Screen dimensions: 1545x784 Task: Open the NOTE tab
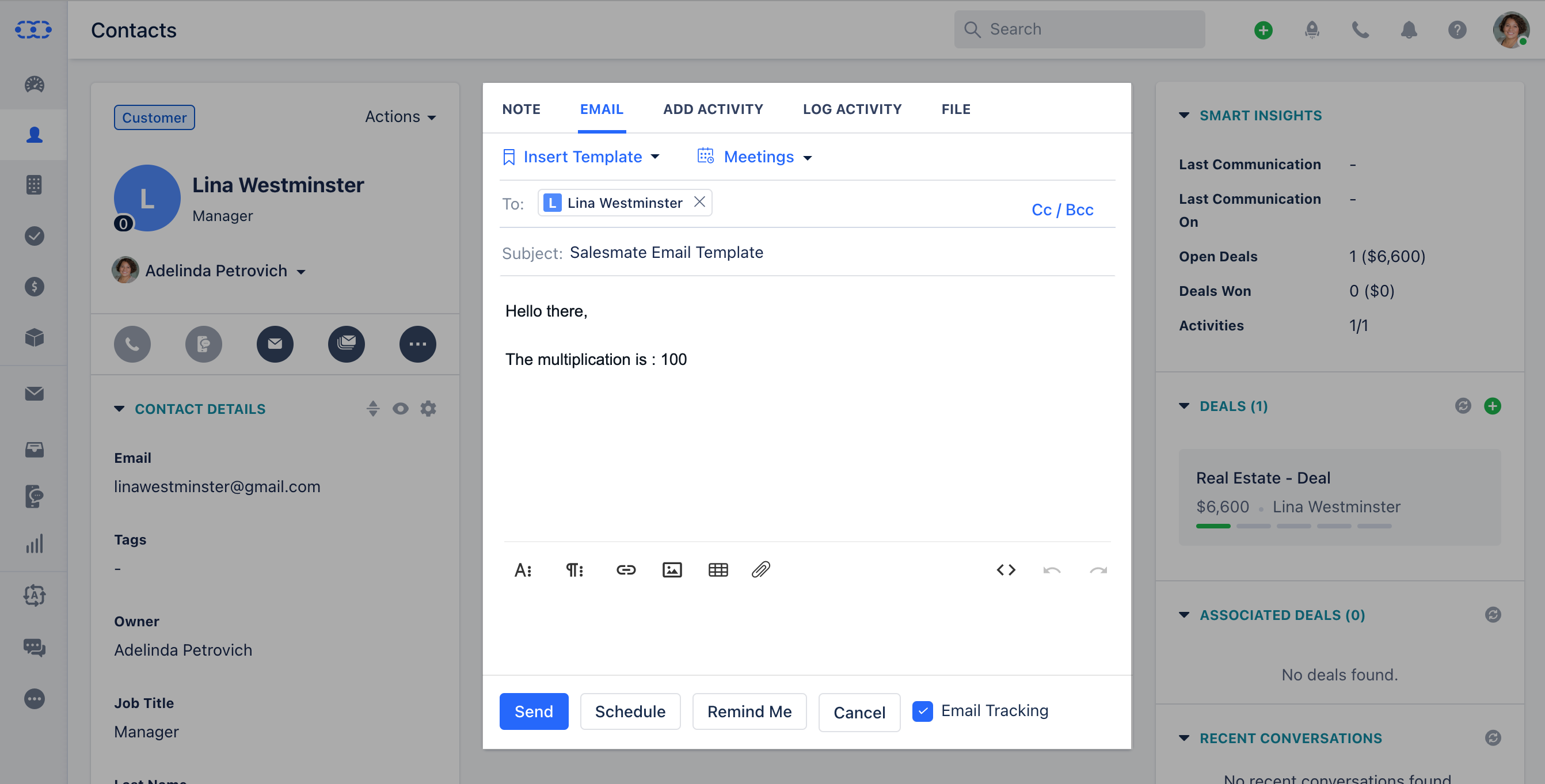pos(521,109)
